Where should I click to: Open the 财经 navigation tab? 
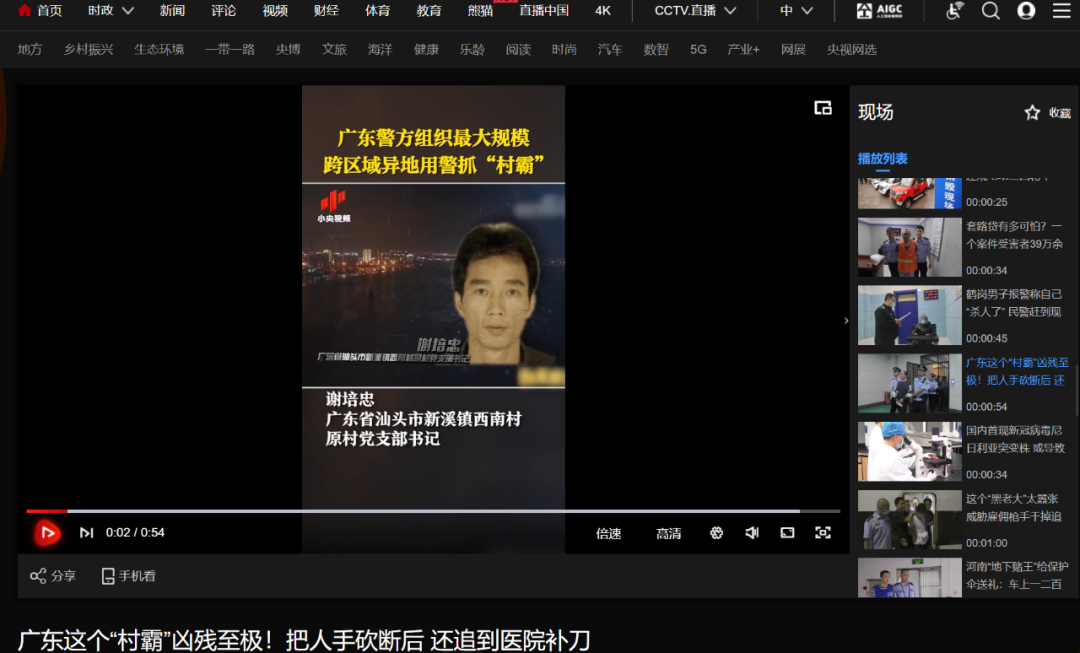pos(326,11)
